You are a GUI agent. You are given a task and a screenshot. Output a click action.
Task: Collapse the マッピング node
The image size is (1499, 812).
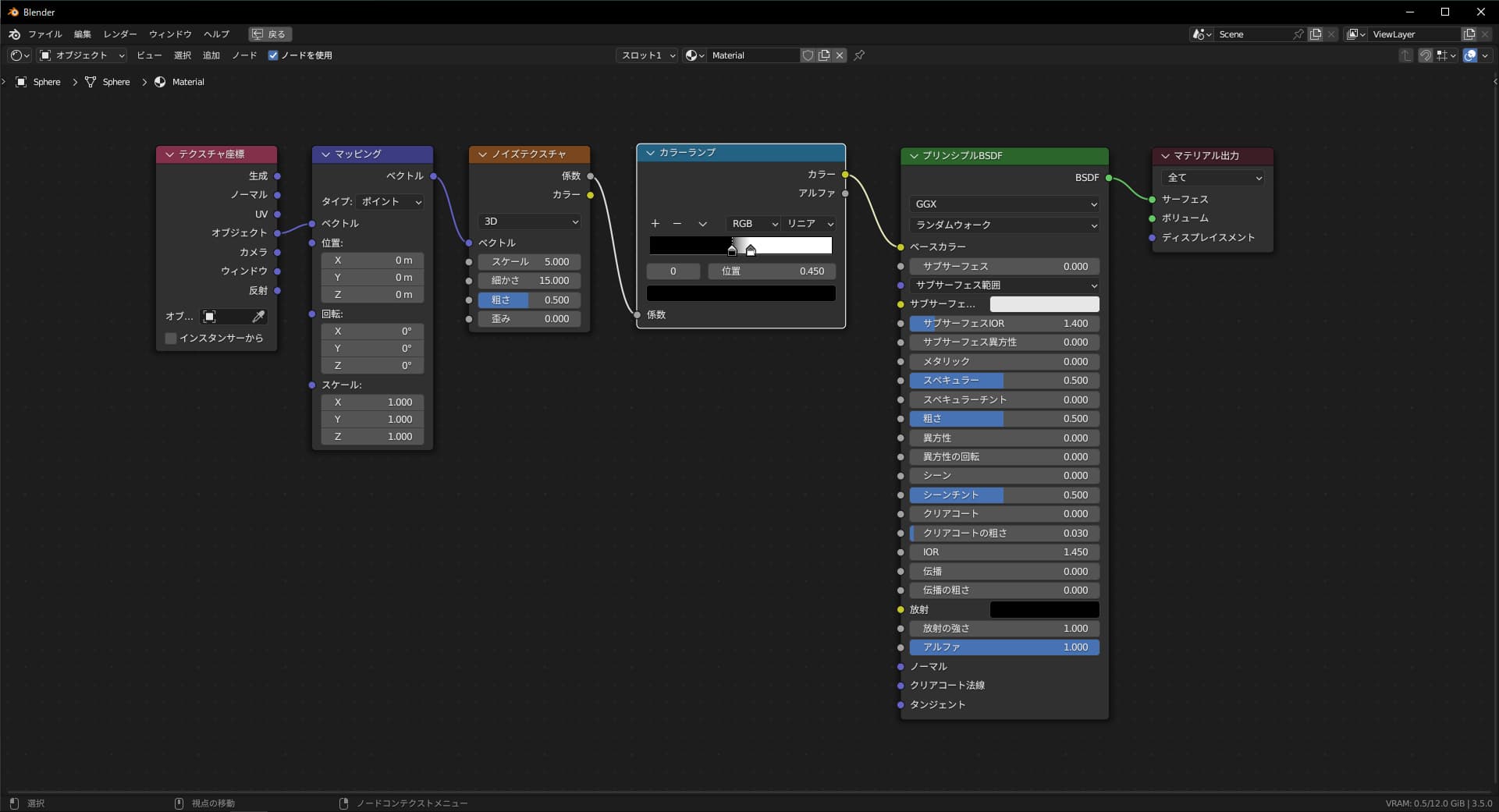[x=325, y=154]
